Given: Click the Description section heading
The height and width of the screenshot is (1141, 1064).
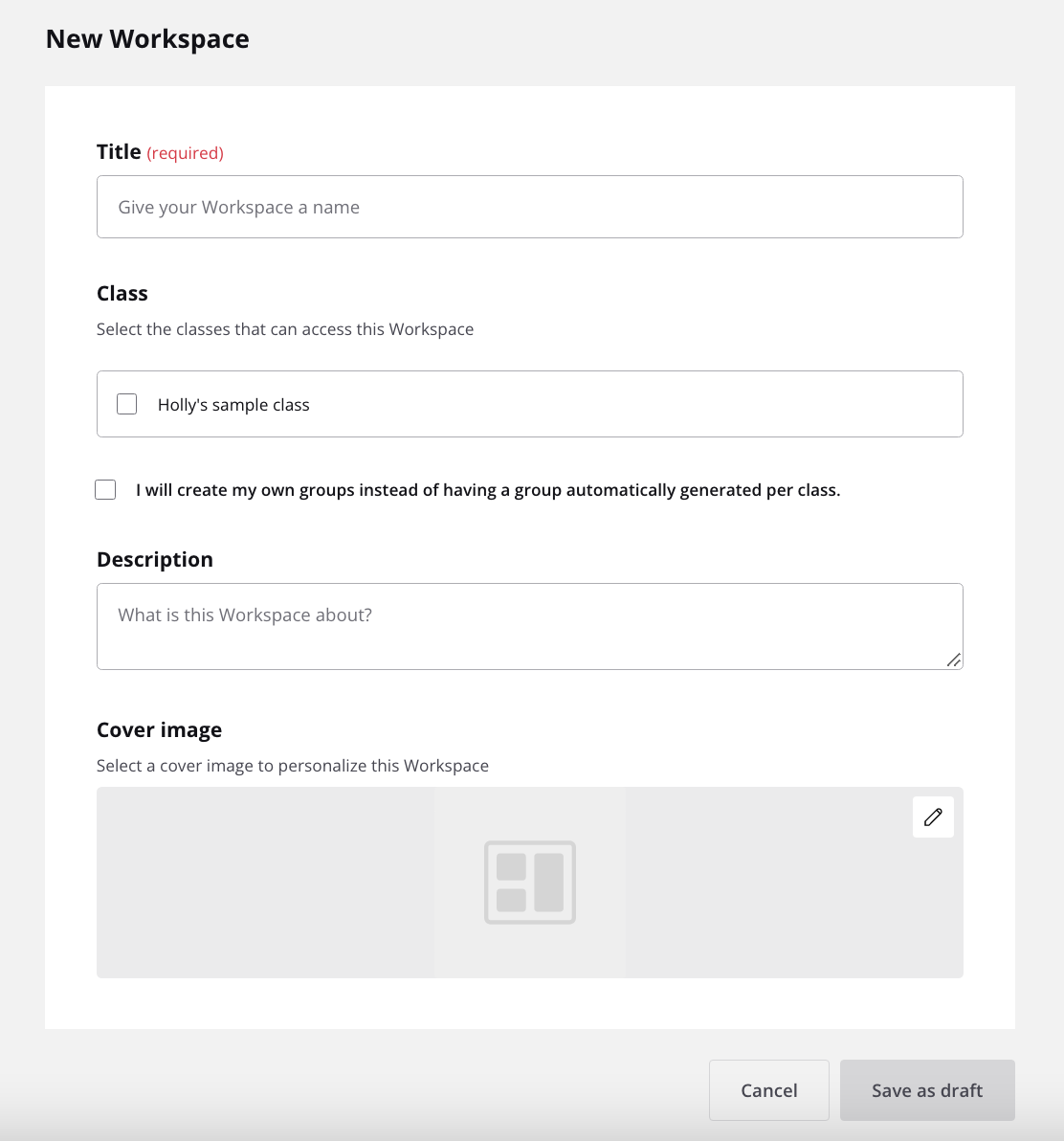Looking at the screenshot, I should (155, 560).
